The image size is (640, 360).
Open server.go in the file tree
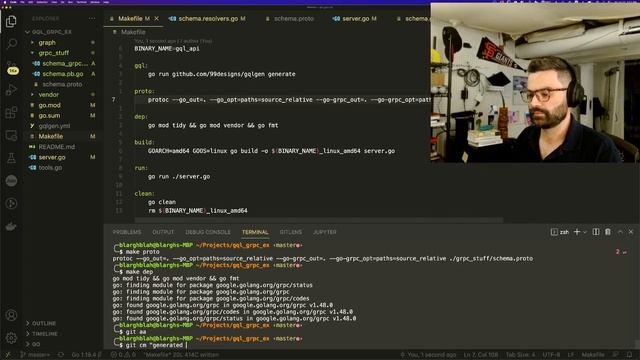(x=52, y=157)
